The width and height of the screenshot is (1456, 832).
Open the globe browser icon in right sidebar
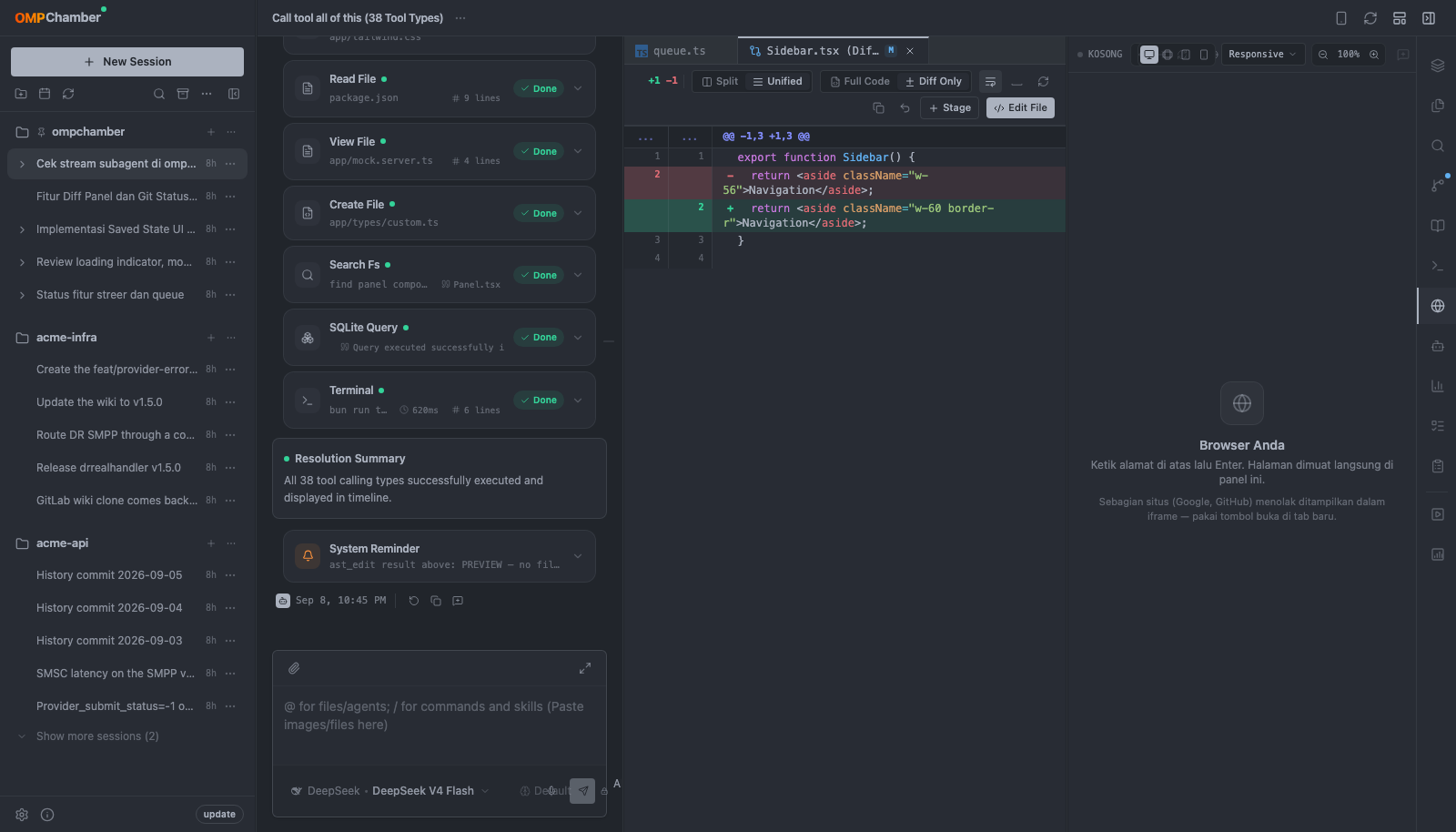click(x=1438, y=306)
